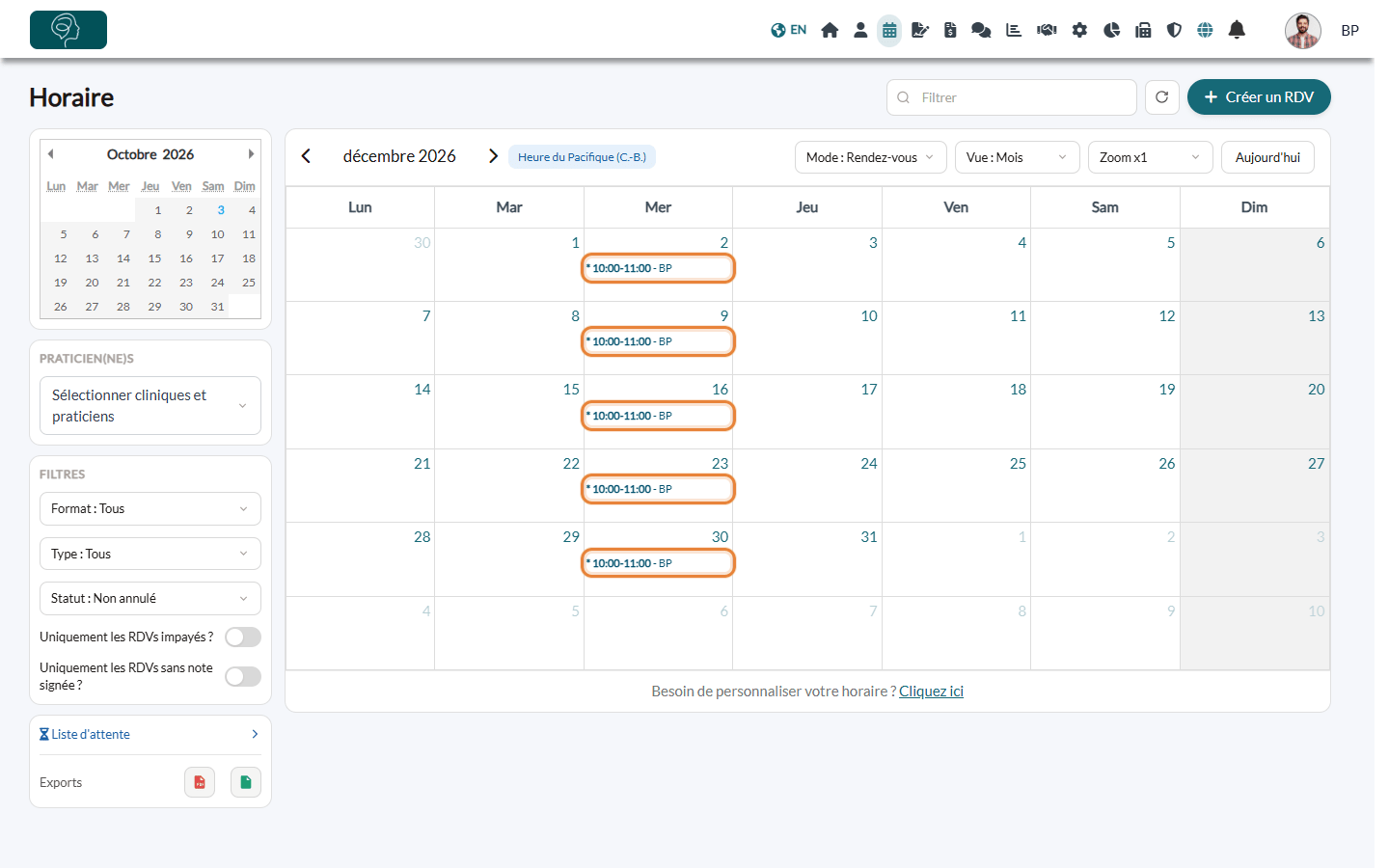Image resolution: width=1389 pixels, height=868 pixels.
Task: Open the 'Vue : Mois' dropdown
Action: (x=1018, y=157)
